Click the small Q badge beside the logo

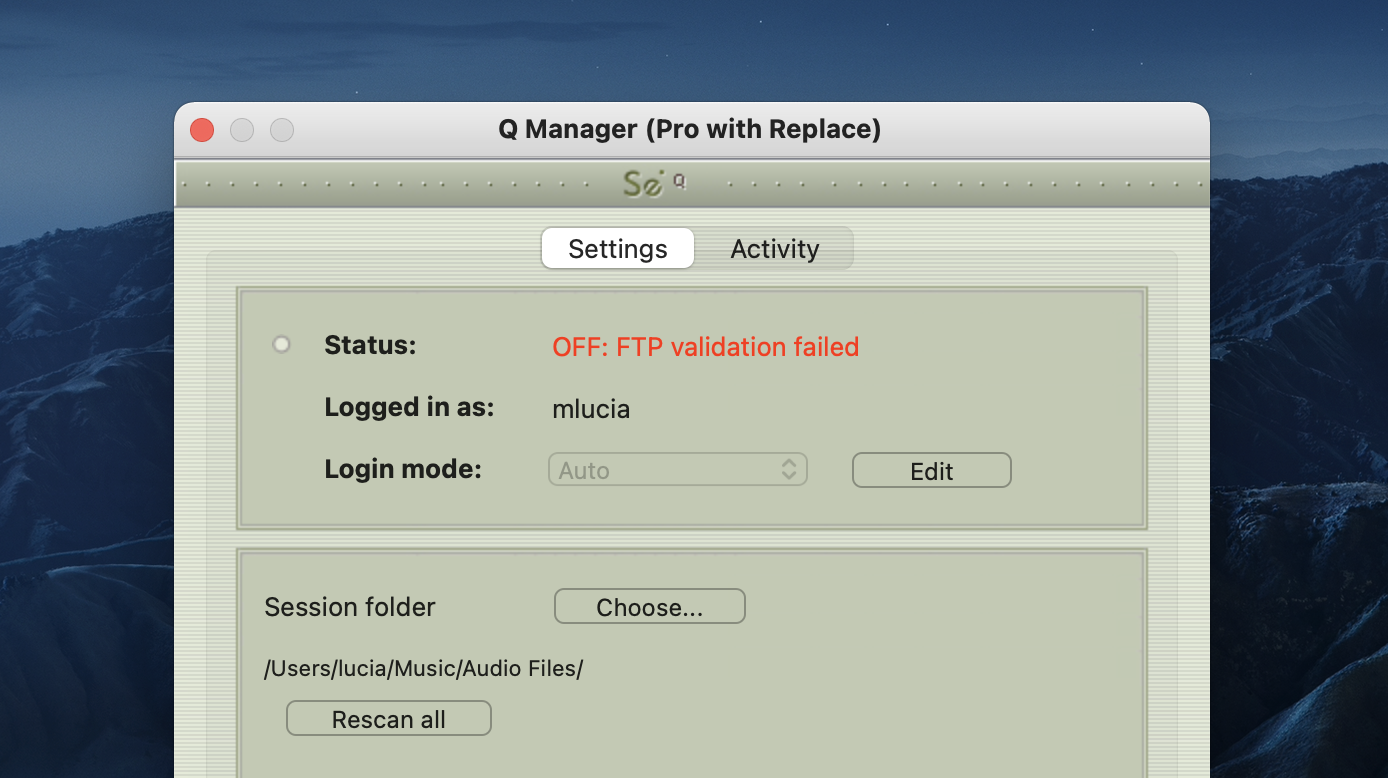(679, 182)
